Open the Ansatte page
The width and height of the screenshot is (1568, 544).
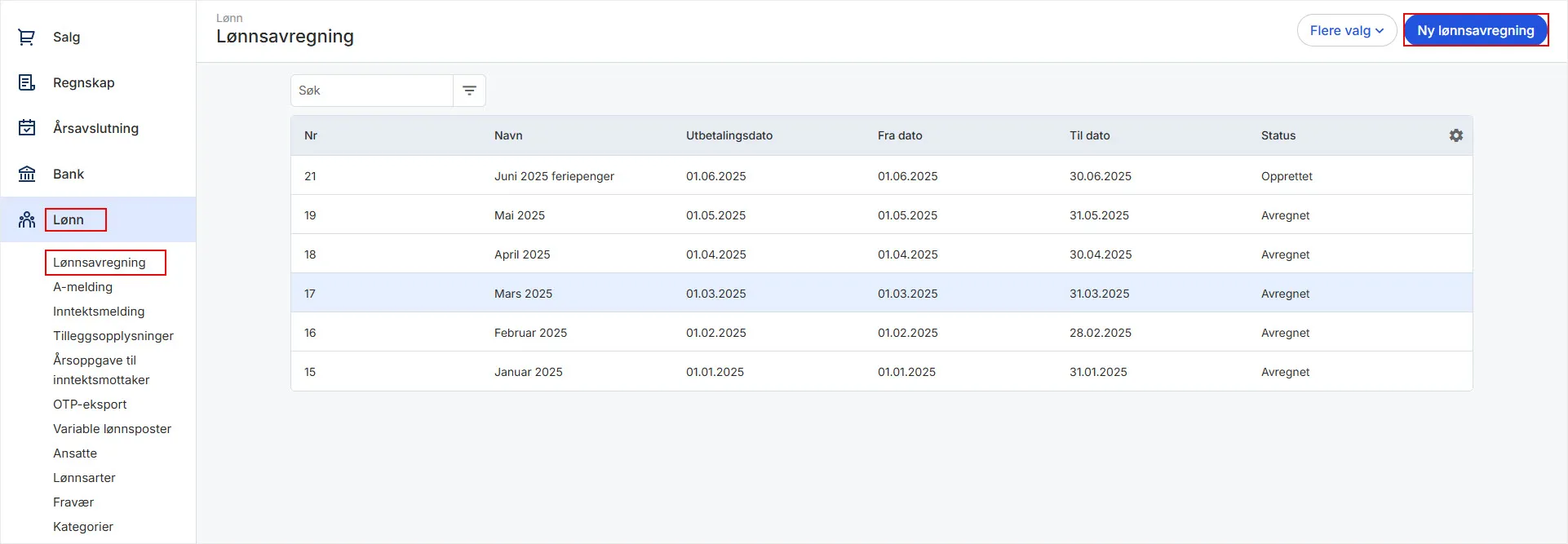pos(75,453)
